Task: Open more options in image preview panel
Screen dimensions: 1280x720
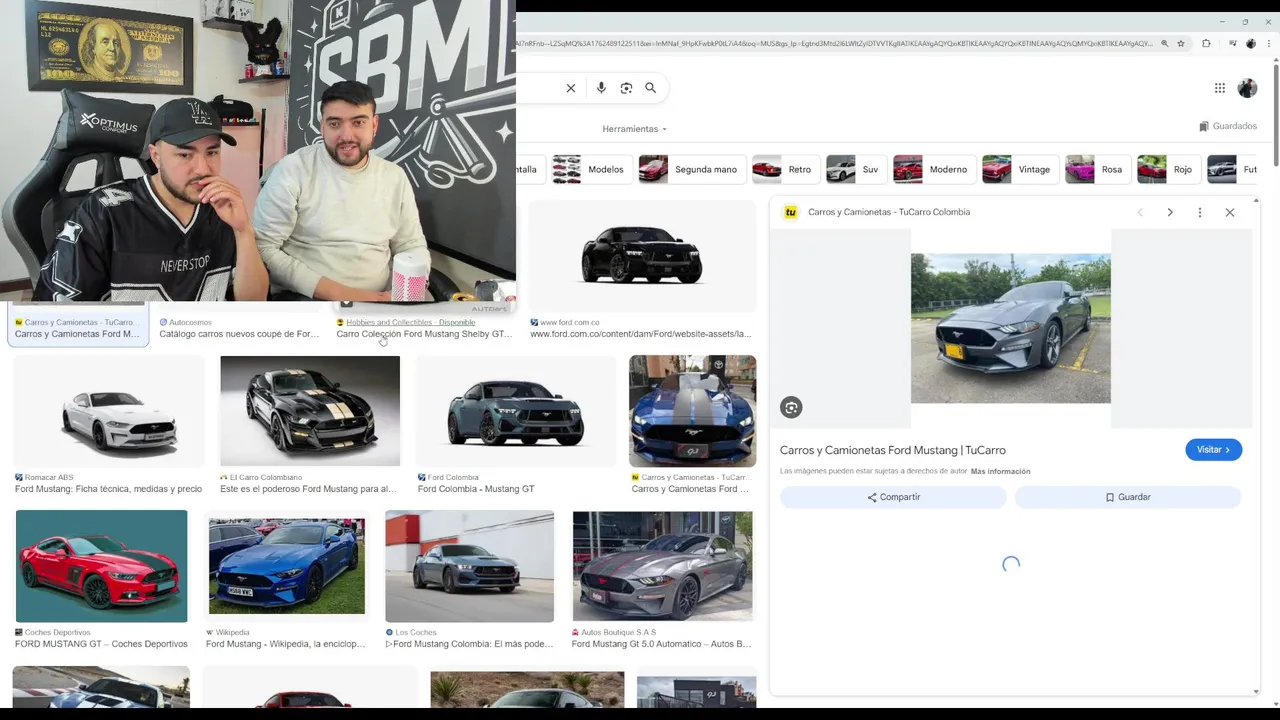Action: 1200,212
